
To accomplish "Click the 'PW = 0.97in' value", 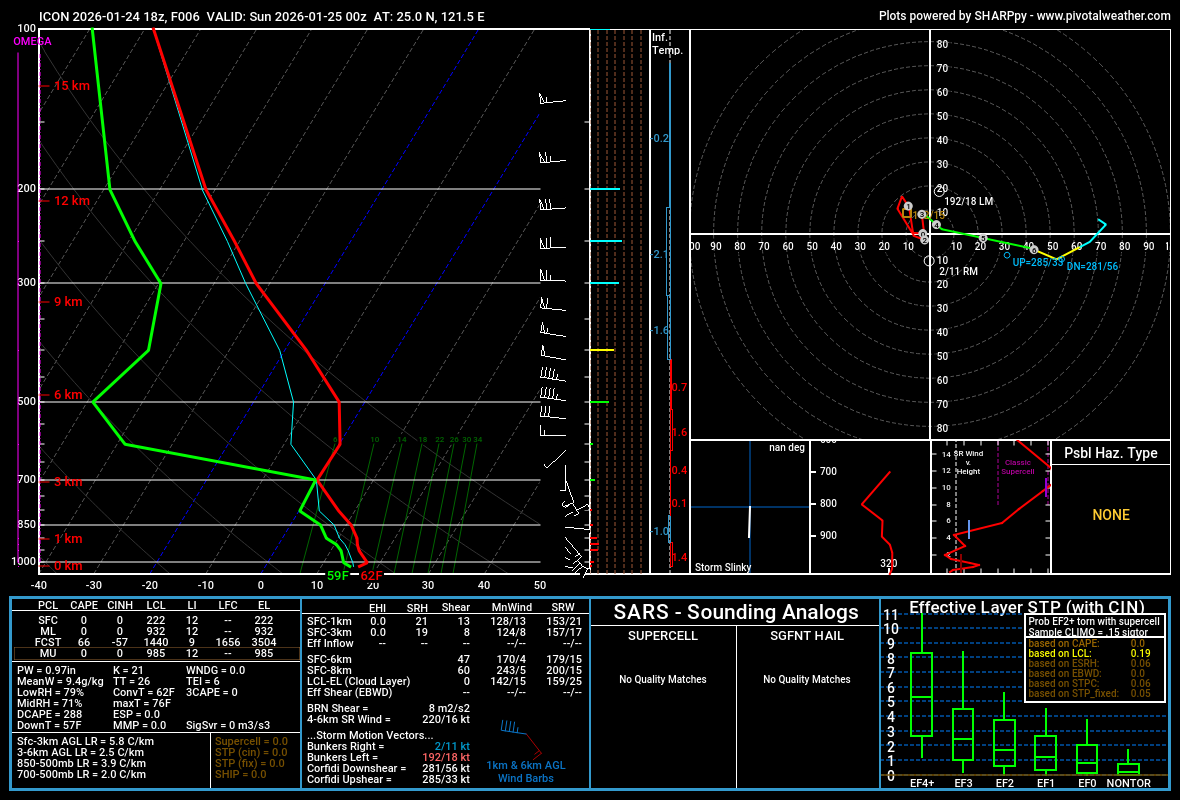I will tap(47, 671).
